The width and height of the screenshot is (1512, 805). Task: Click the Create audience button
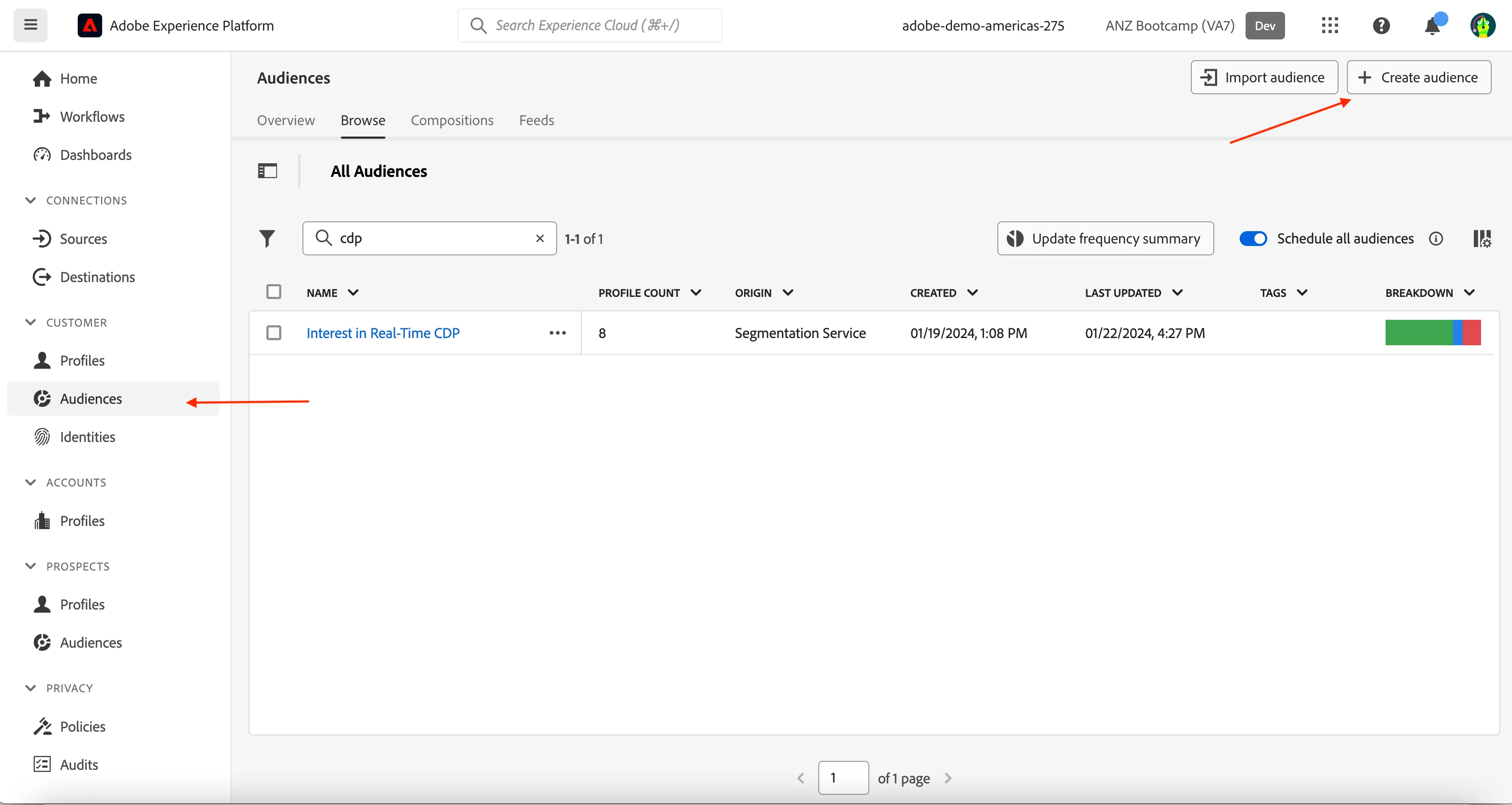(1419, 77)
